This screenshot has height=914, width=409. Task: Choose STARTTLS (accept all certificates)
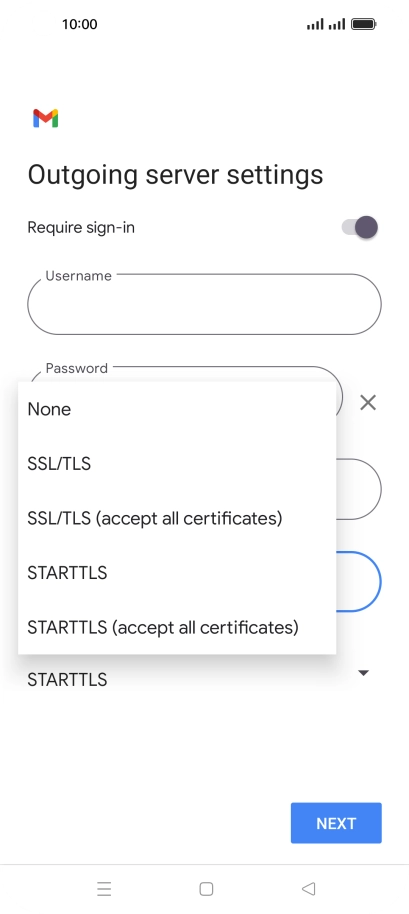(177, 627)
